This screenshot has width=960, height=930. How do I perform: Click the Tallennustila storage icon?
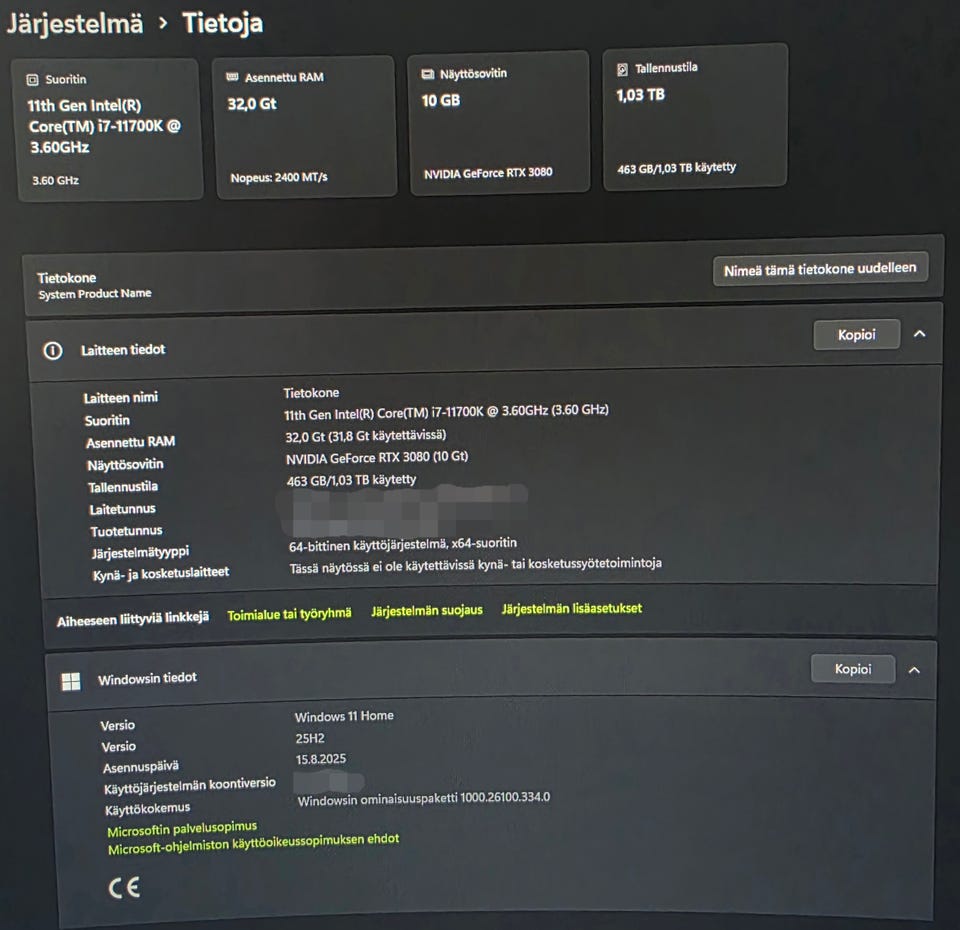(x=622, y=69)
